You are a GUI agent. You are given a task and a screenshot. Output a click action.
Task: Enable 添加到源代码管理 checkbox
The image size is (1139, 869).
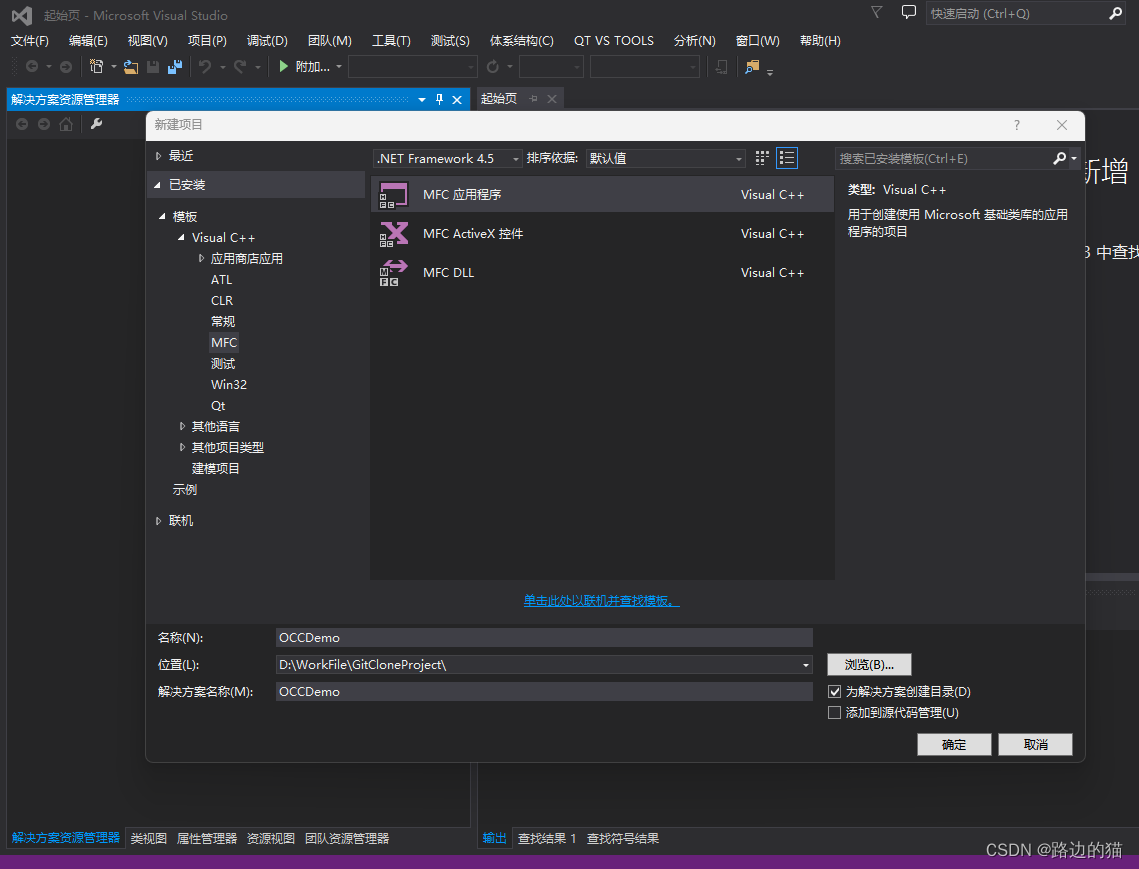835,713
